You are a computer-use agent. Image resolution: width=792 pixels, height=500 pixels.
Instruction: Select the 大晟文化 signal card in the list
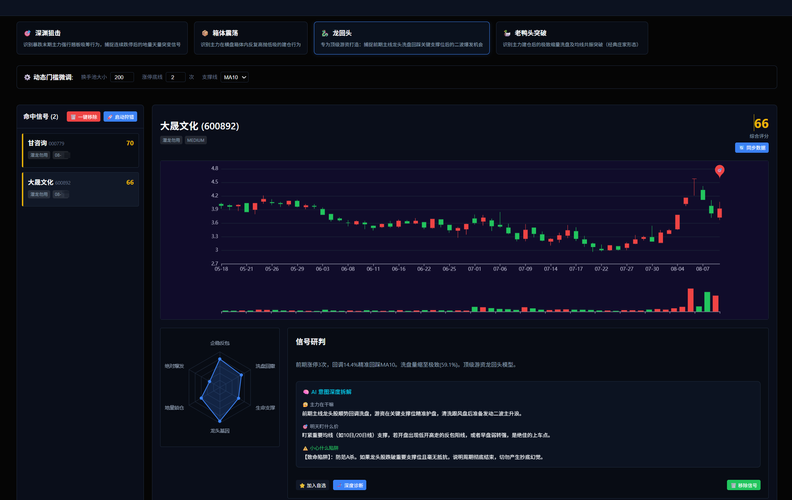point(80,189)
